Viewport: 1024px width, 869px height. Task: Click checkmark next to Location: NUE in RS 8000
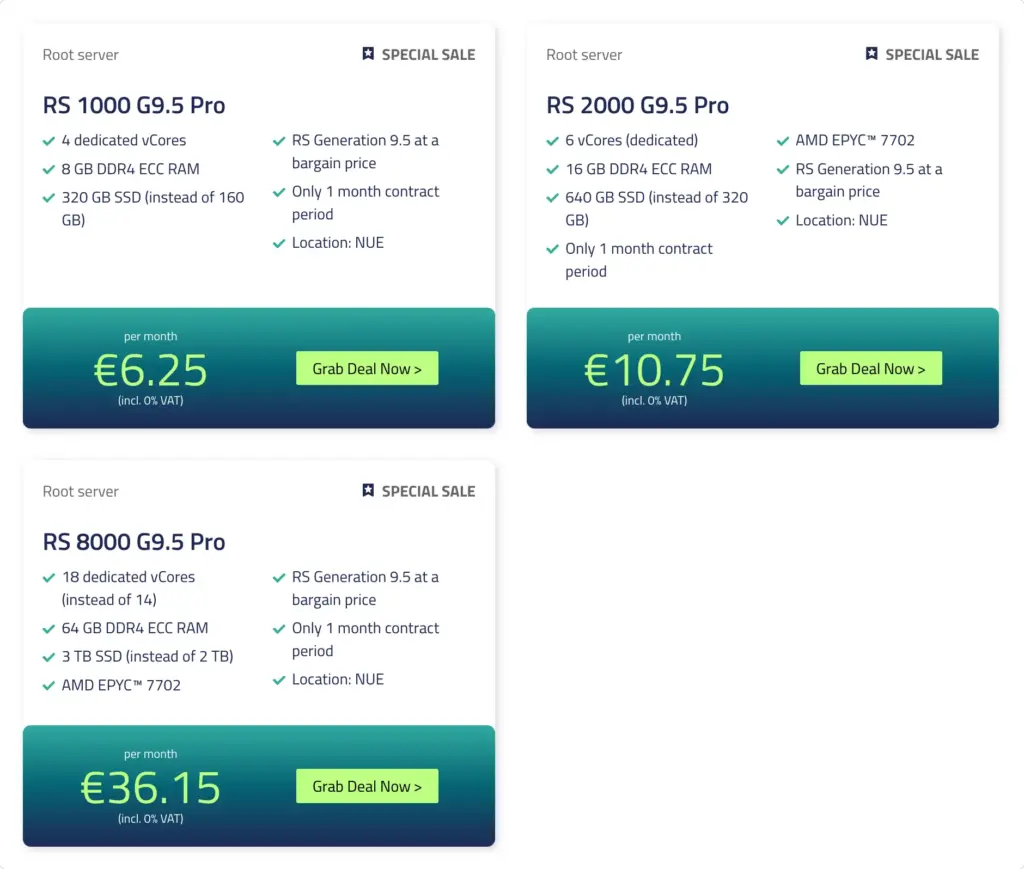[x=279, y=680]
